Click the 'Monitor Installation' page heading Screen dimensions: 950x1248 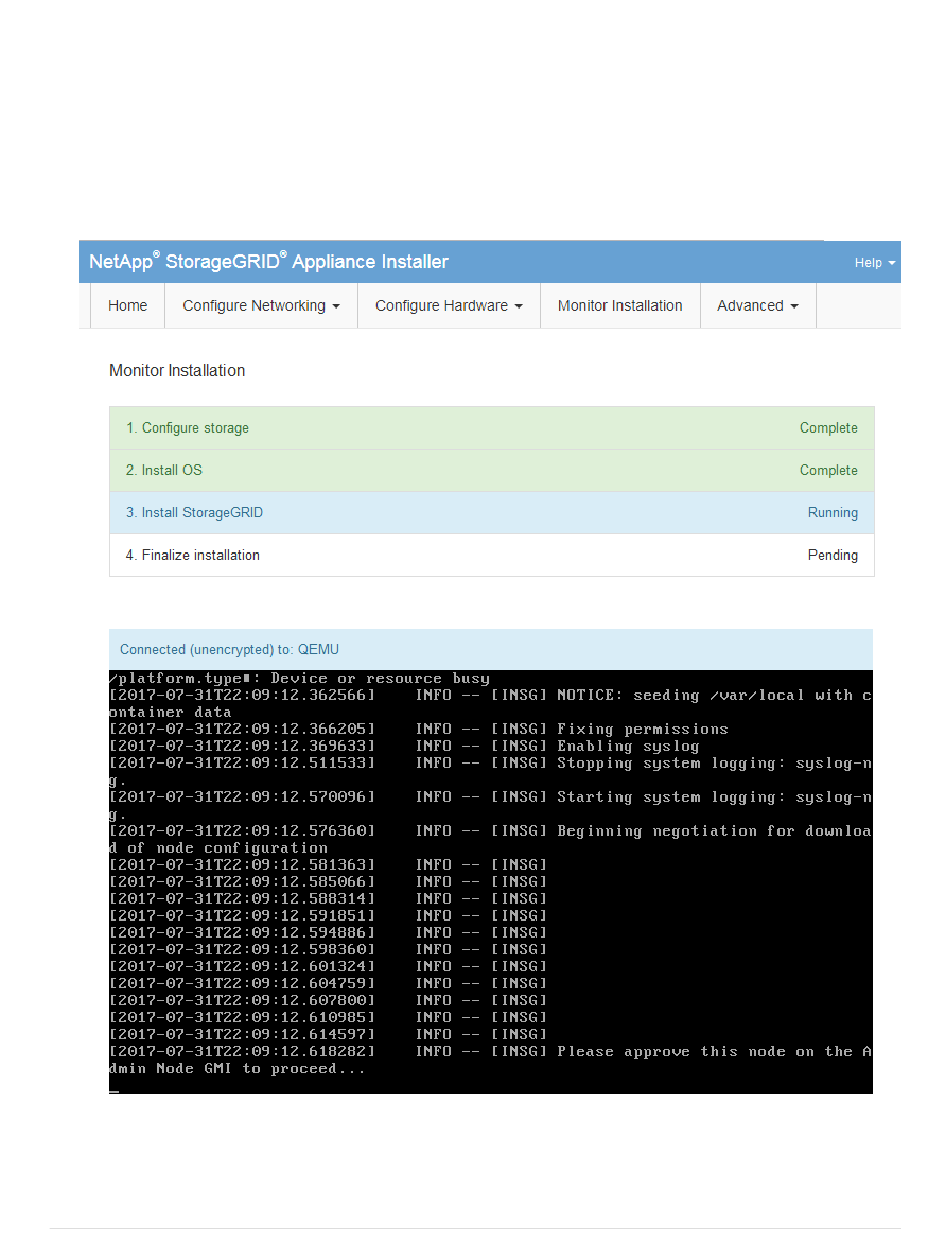pos(177,370)
